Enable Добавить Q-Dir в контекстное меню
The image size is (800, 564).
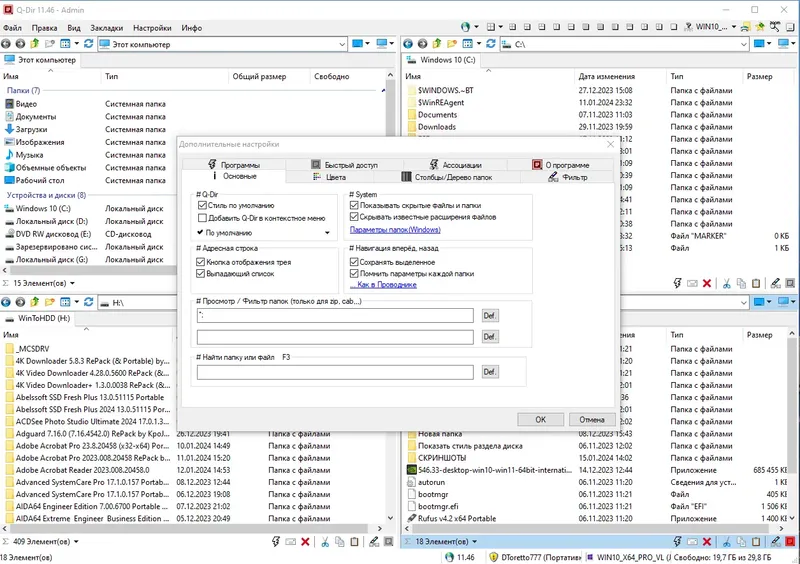pos(202,218)
